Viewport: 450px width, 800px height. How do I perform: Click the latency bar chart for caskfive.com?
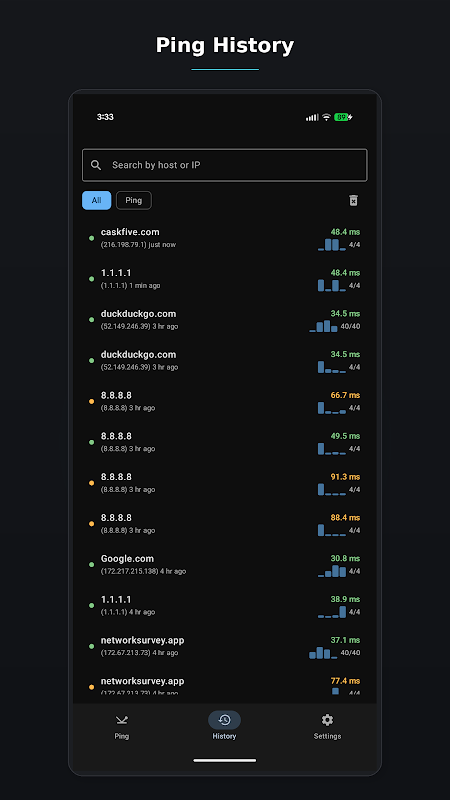click(332, 245)
